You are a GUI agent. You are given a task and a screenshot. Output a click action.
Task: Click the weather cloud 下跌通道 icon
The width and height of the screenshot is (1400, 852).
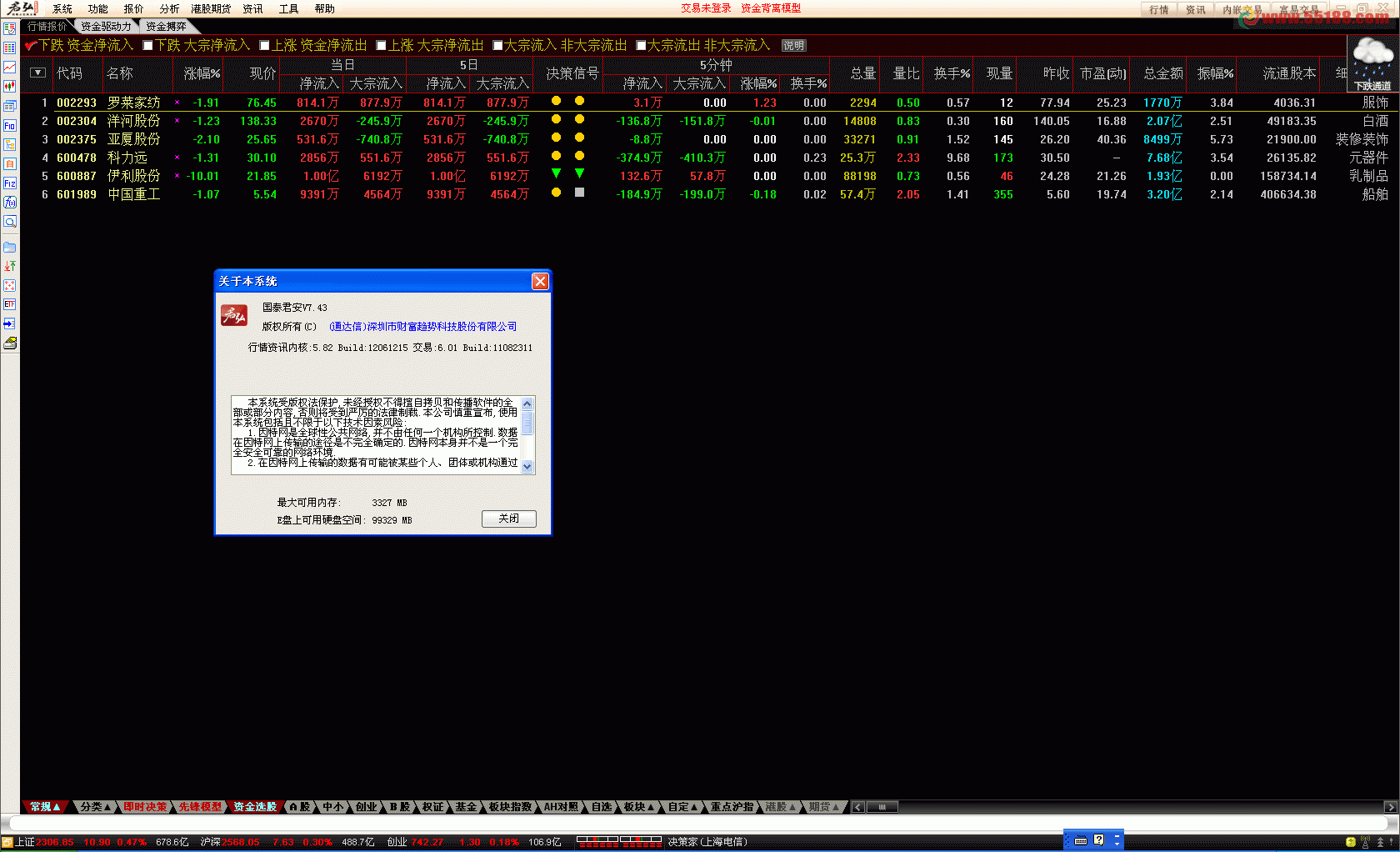pyautogui.click(x=1372, y=63)
